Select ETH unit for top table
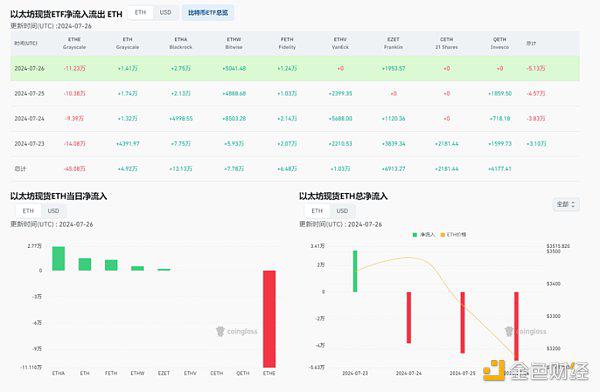The image size is (600, 392). (x=140, y=12)
